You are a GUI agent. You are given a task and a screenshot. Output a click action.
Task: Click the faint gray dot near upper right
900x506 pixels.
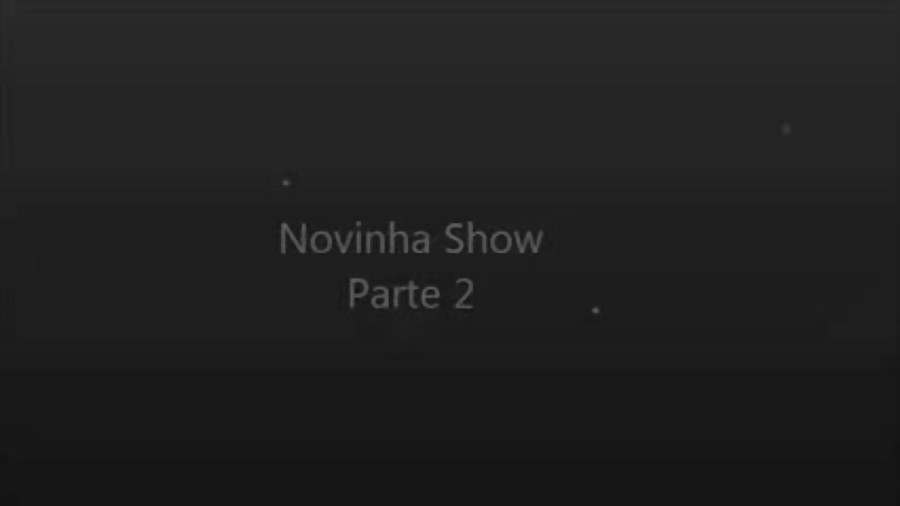(x=786, y=129)
